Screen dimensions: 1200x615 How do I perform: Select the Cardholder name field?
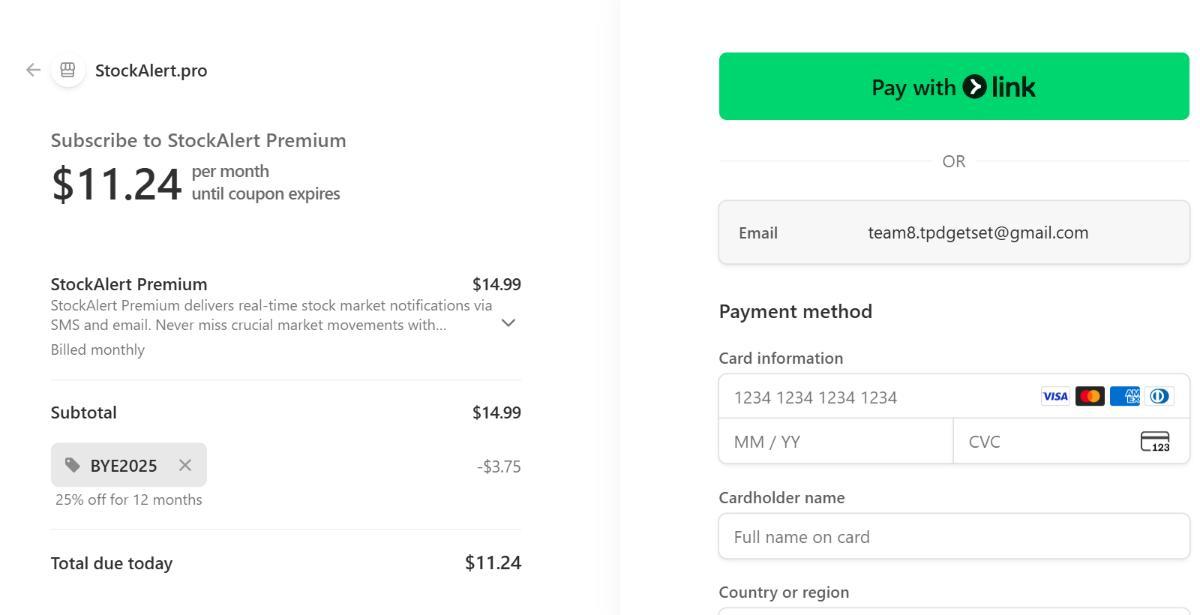click(953, 537)
